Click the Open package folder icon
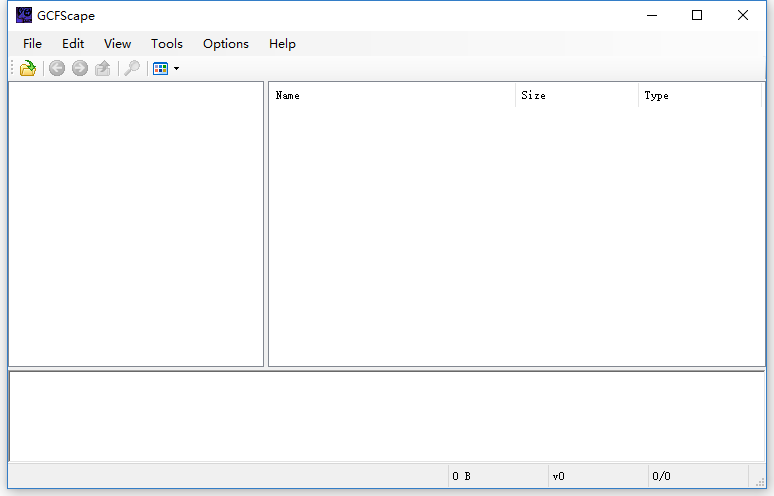 [28, 68]
